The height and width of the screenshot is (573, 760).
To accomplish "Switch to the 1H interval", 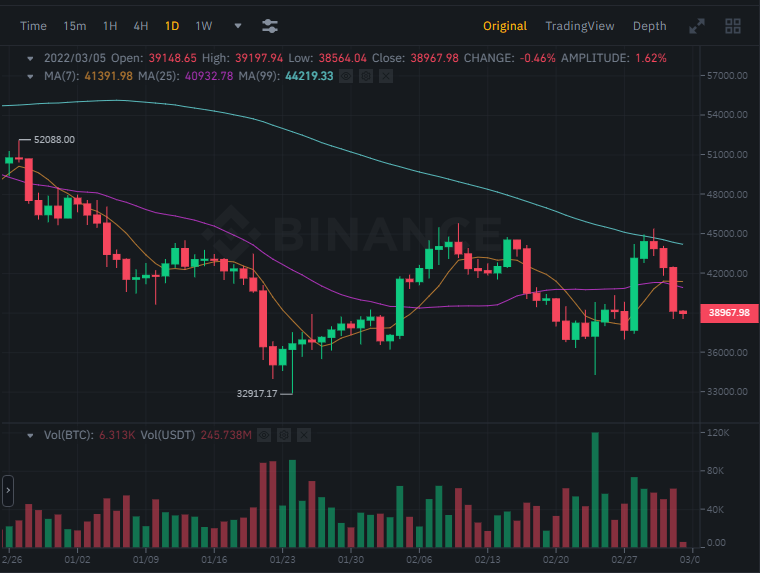I will 110,26.
